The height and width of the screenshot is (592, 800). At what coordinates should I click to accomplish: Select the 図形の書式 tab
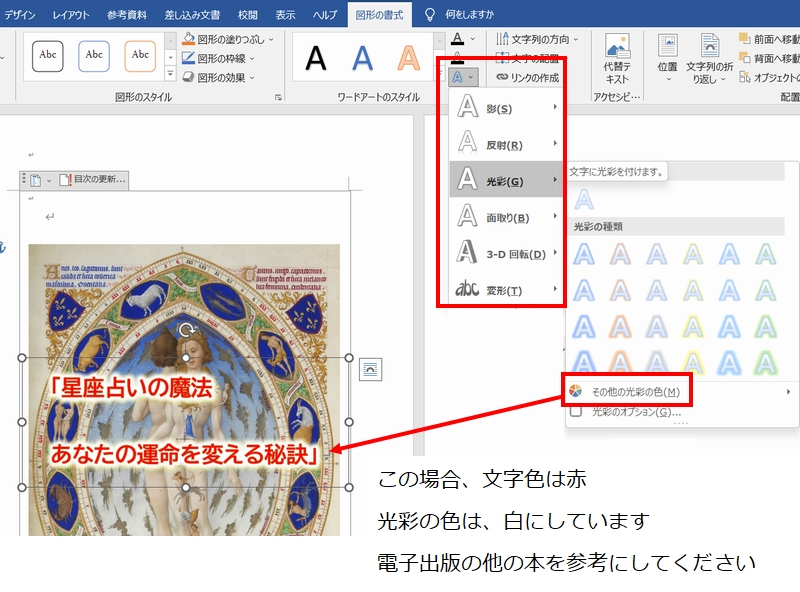[379, 15]
